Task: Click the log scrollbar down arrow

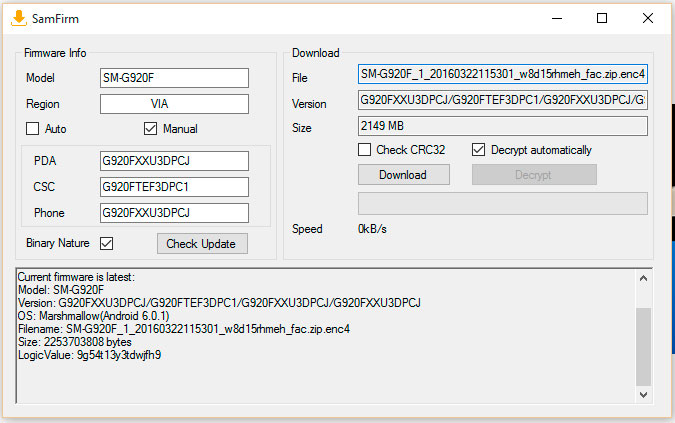Action: pos(644,395)
